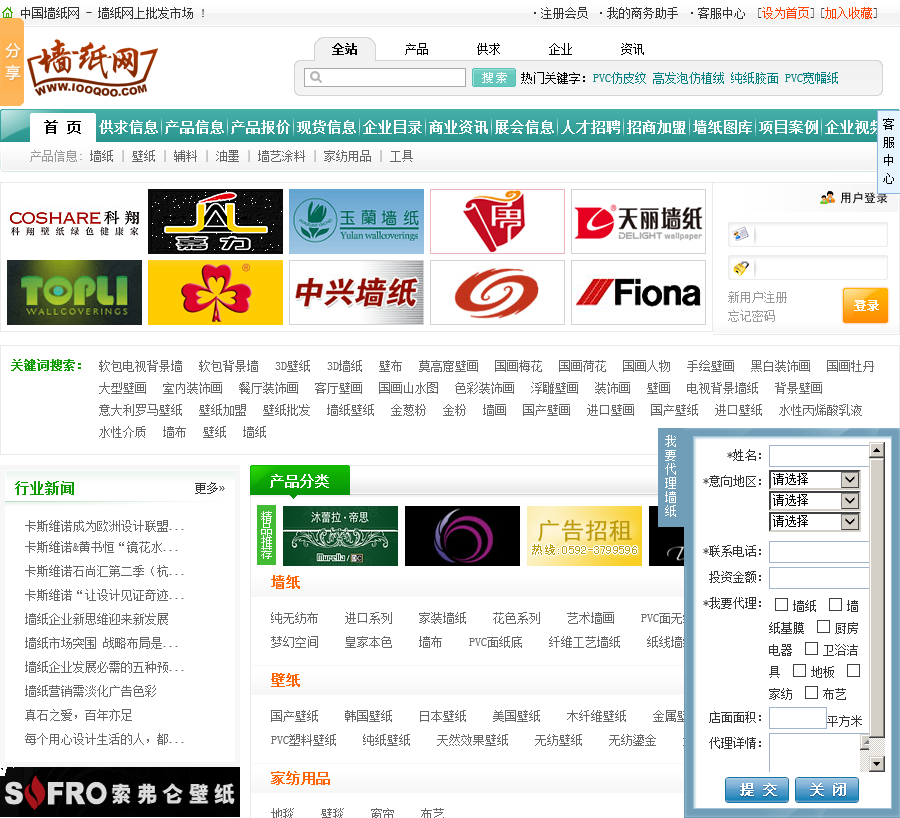Click the 我要代理墙纸 vertical side tab
The height and width of the screenshot is (818, 900).
(x=670, y=476)
